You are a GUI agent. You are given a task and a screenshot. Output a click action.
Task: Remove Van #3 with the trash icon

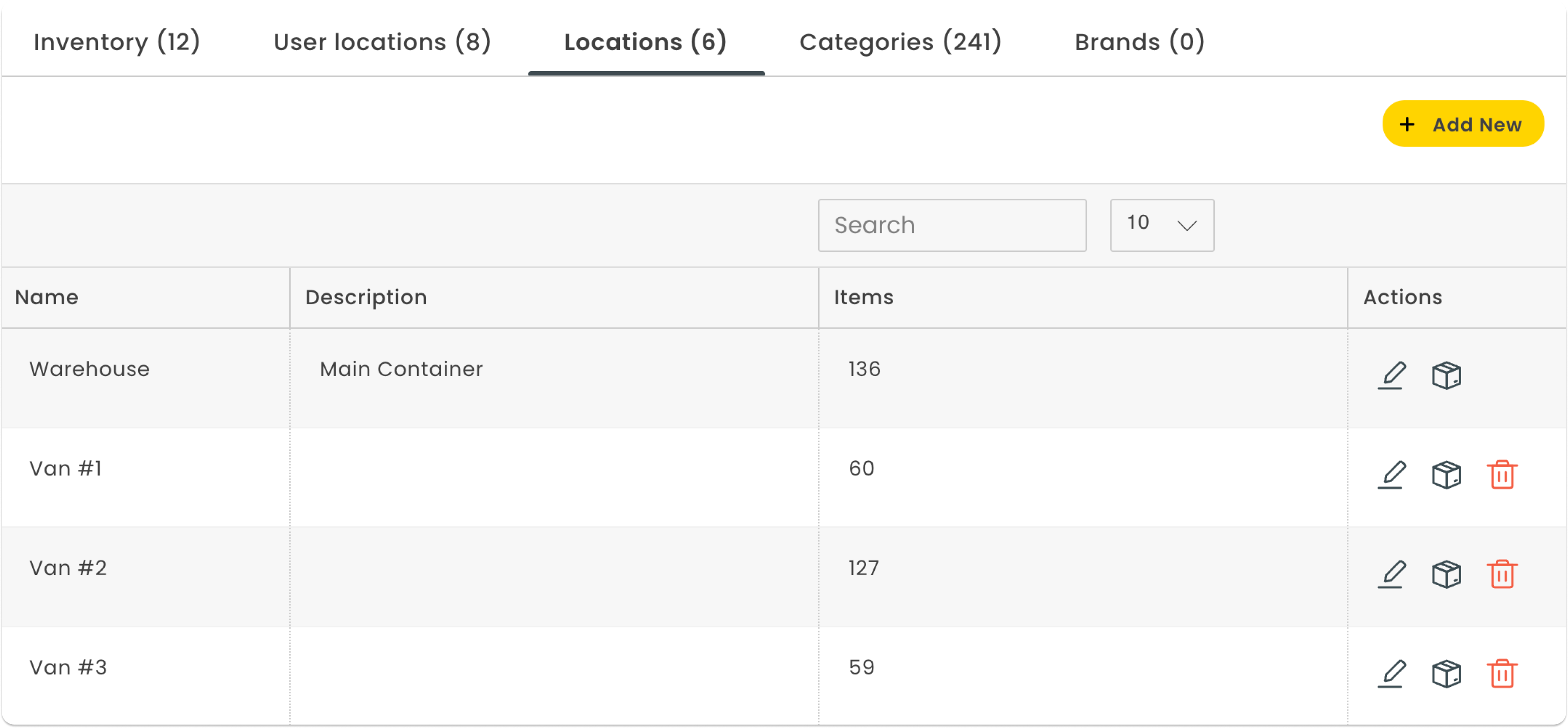point(1501,673)
